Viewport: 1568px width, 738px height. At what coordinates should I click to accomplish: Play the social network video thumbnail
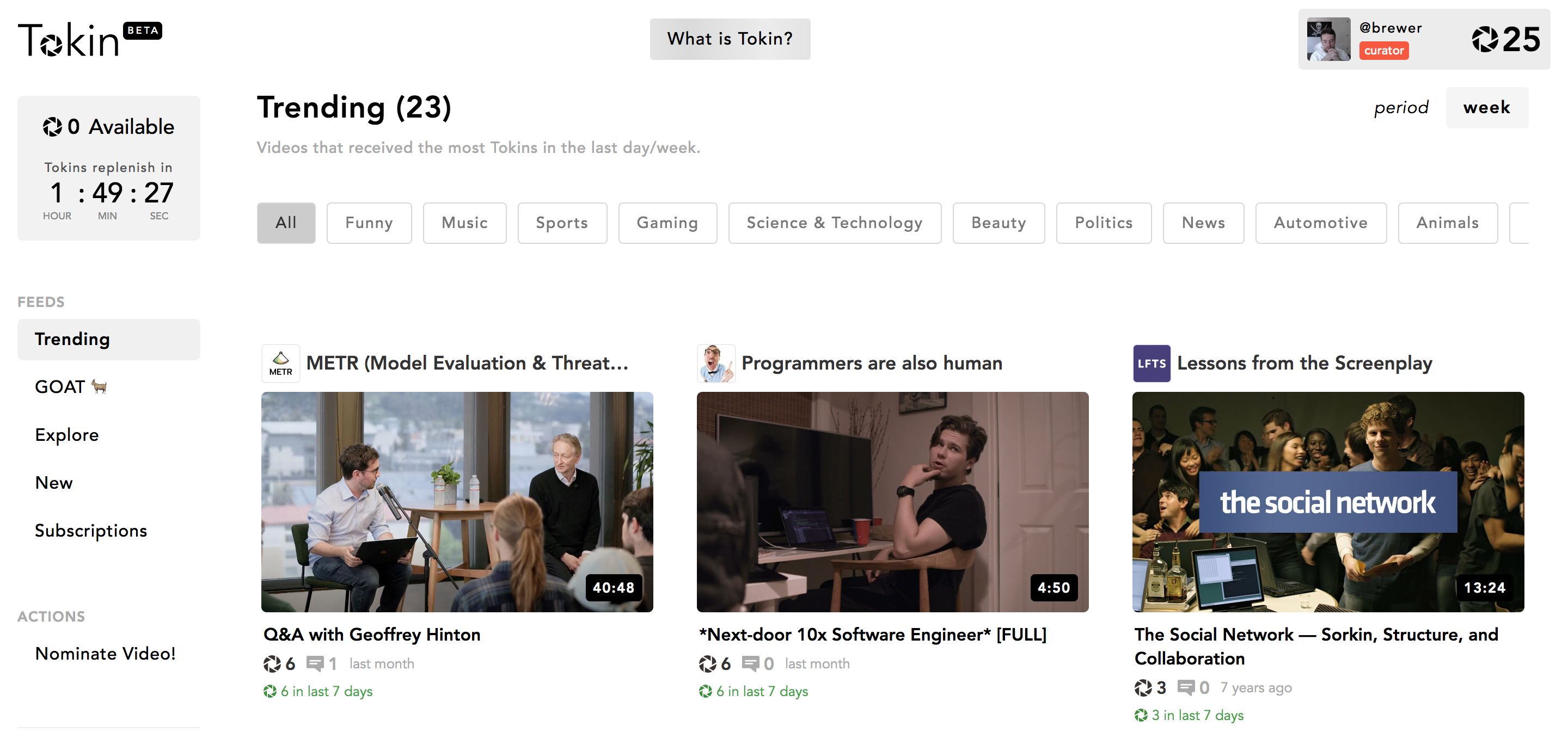tap(1328, 502)
